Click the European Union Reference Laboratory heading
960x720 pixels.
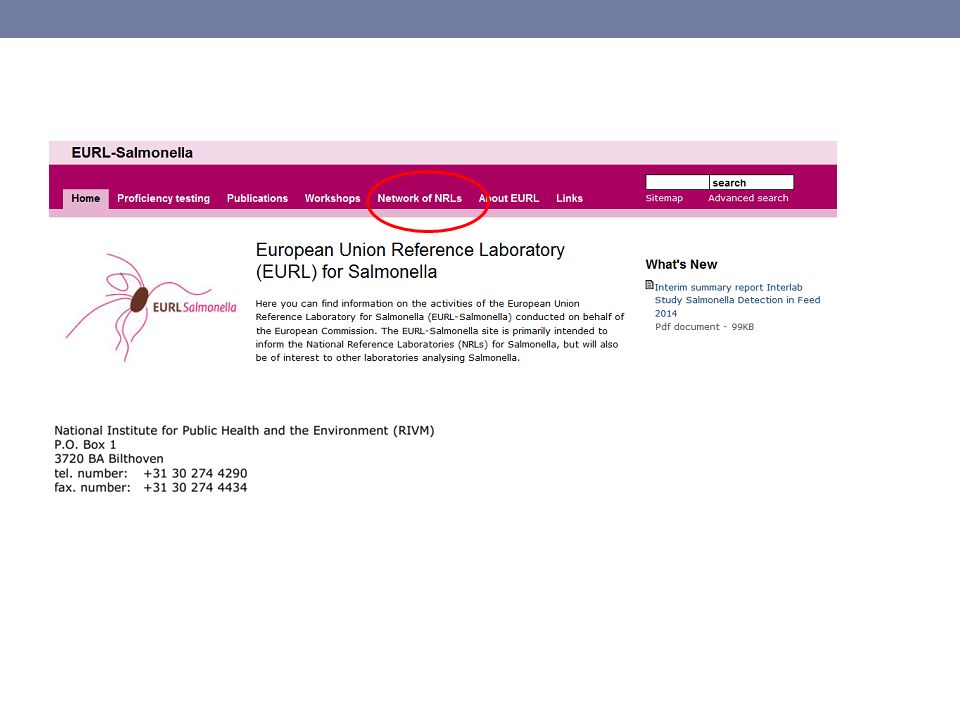[410, 261]
